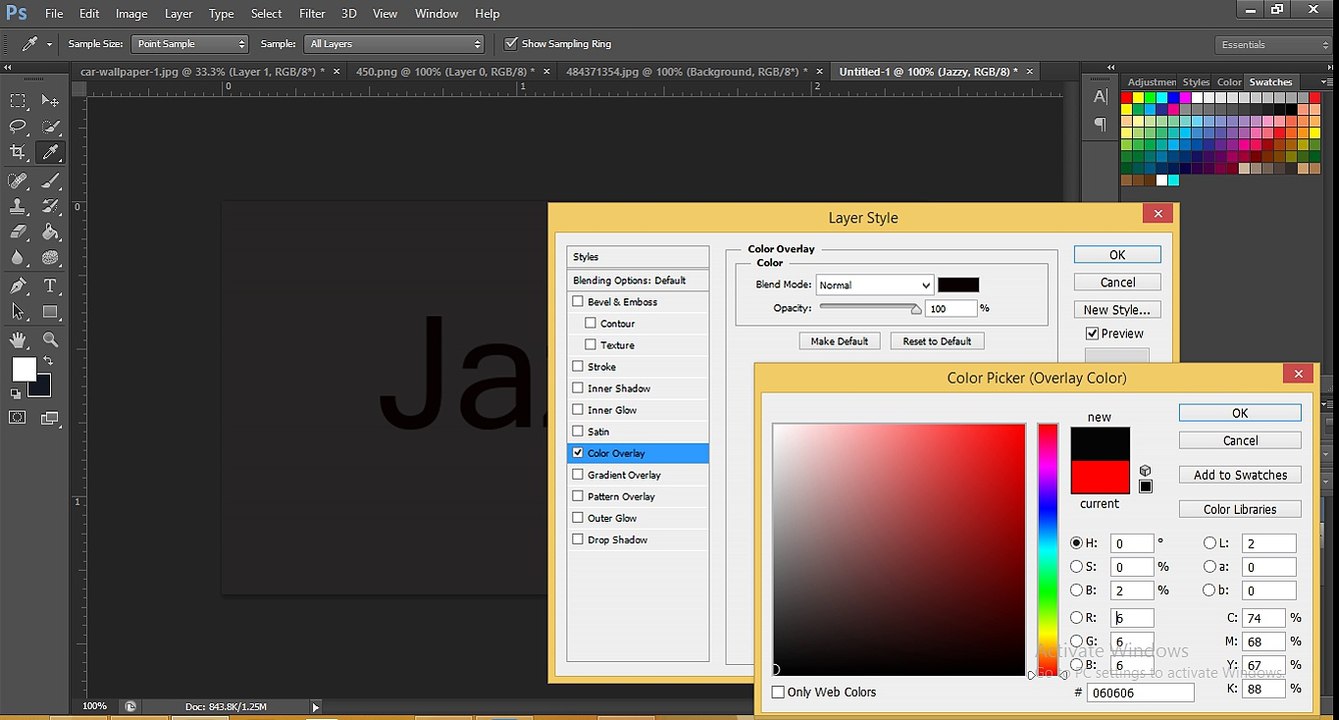Select the S saturation radio button

click(x=1076, y=567)
